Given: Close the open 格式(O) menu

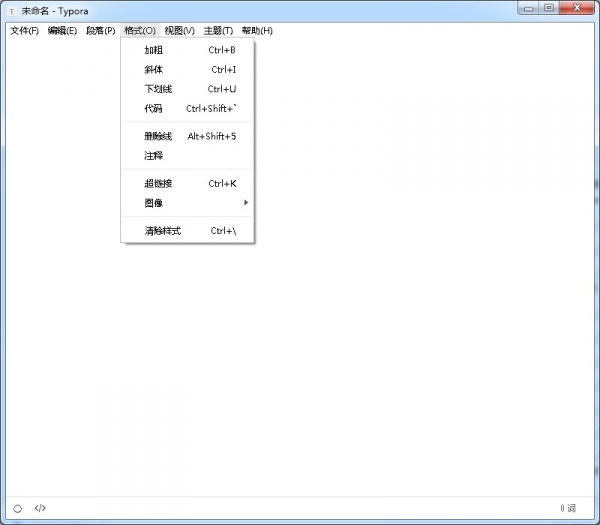Looking at the screenshot, I should click(x=140, y=31).
